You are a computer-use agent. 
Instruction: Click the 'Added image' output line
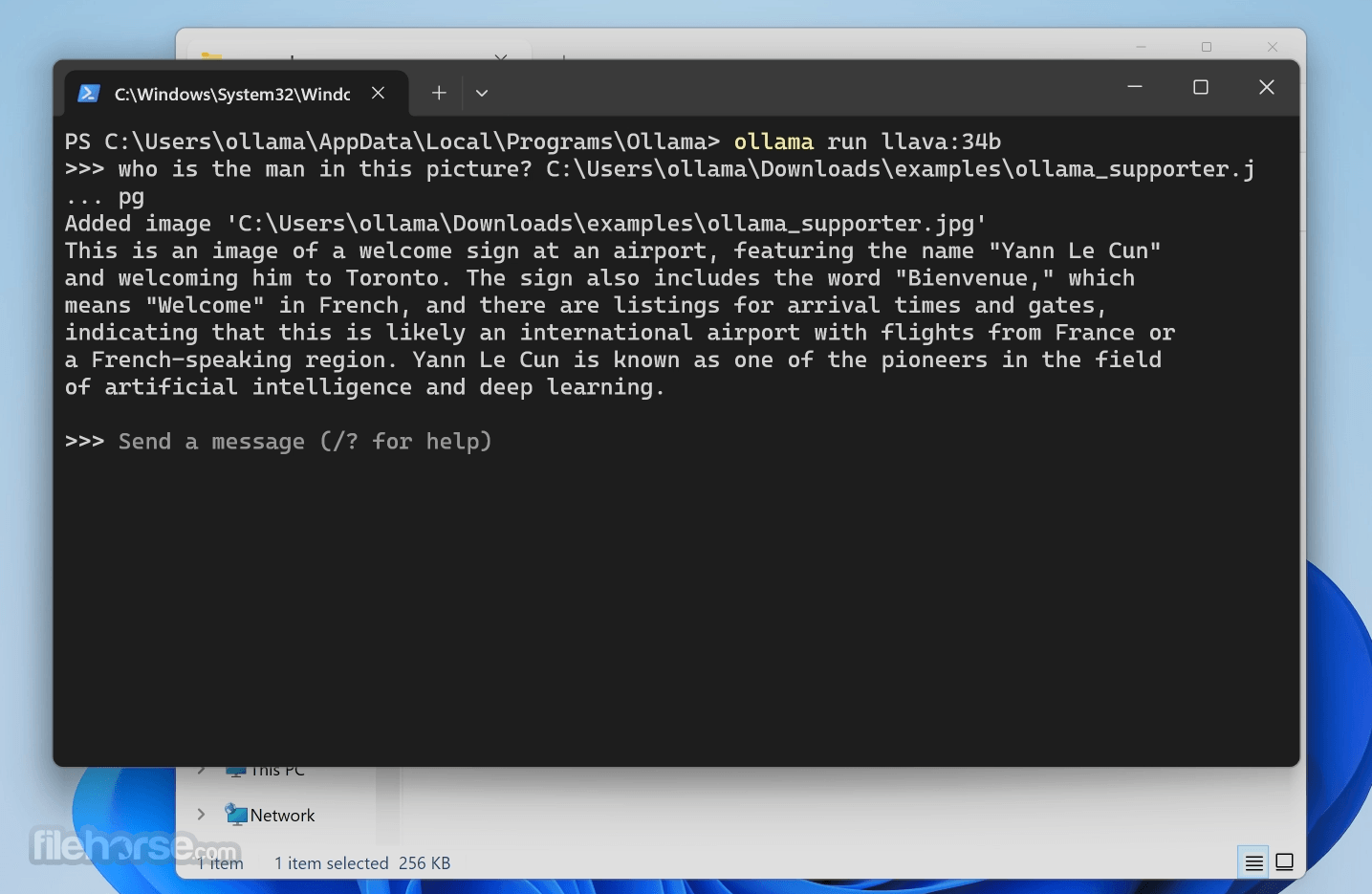tap(526, 224)
